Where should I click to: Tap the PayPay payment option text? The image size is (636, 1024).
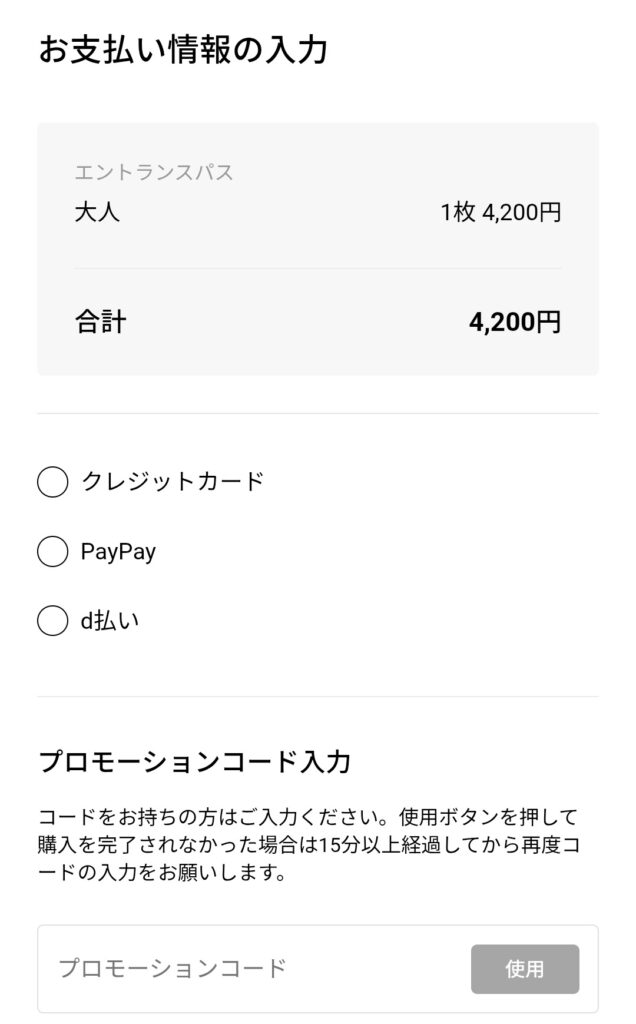pyautogui.click(x=118, y=552)
